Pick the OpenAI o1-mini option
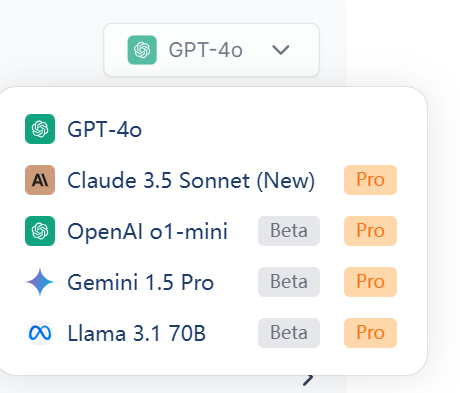 point(213,231)
